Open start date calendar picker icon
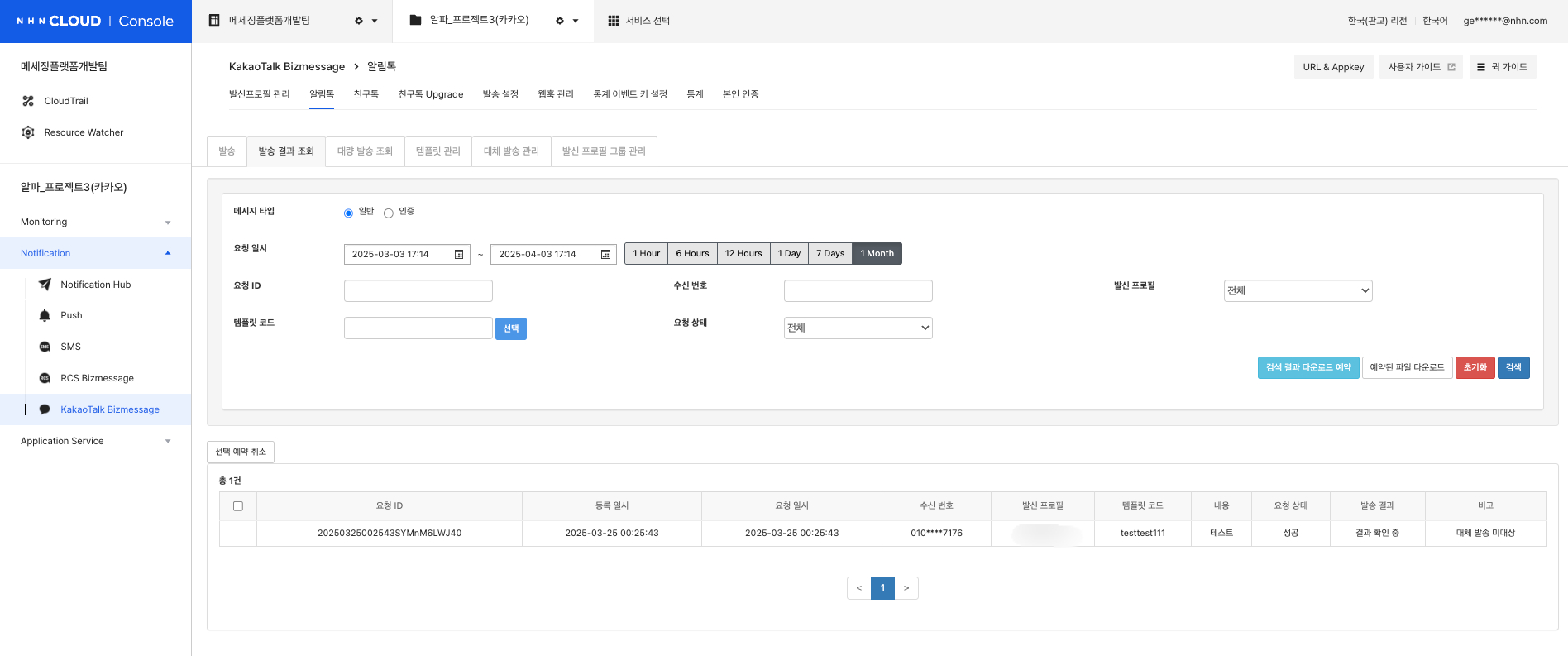1568x656 pixels. (459, 255)
